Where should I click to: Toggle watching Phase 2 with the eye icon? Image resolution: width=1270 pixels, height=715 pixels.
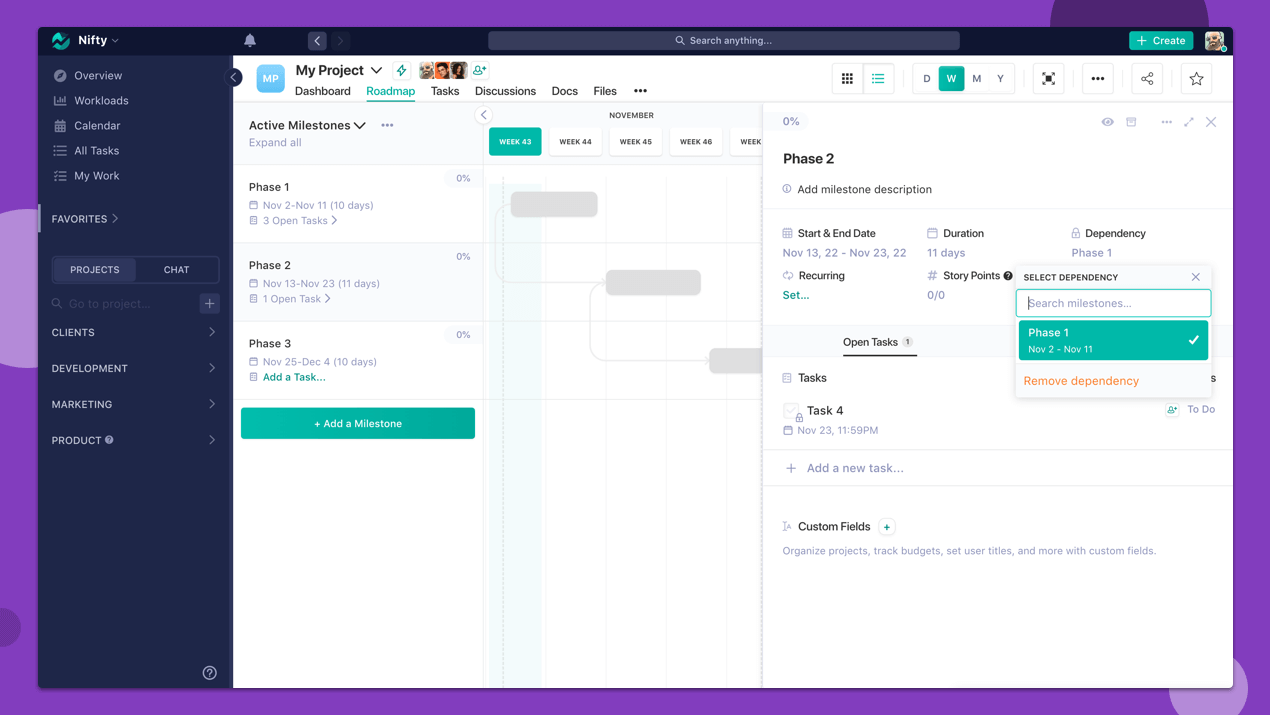click(x=1107, y=121)
